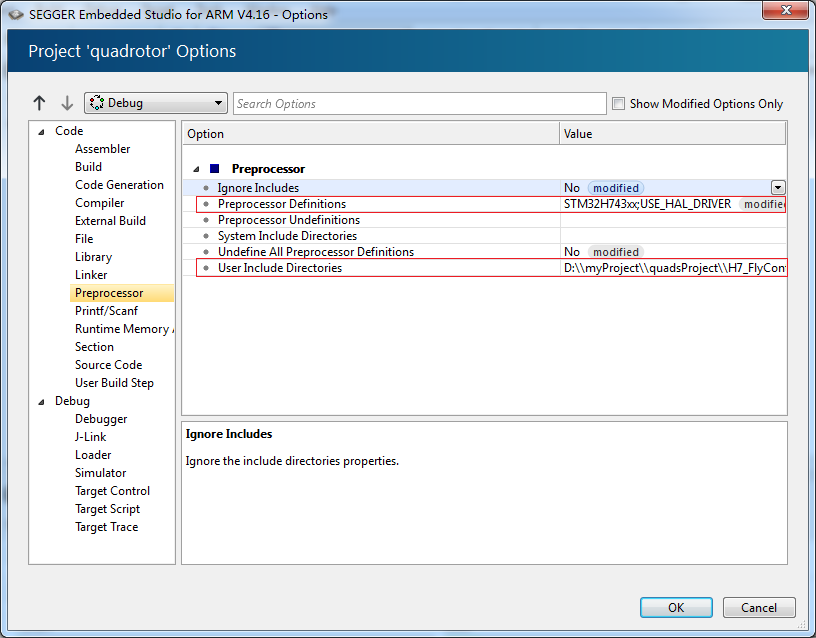Click the blue Preprocessor group square icon
Screen dimensions: 816x638
pos(214,169)
